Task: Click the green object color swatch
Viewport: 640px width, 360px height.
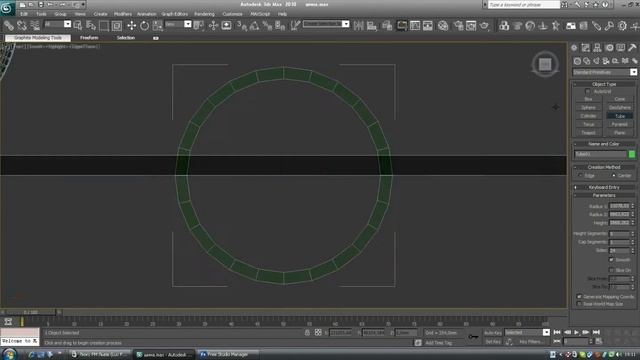Action: point(631,154)
